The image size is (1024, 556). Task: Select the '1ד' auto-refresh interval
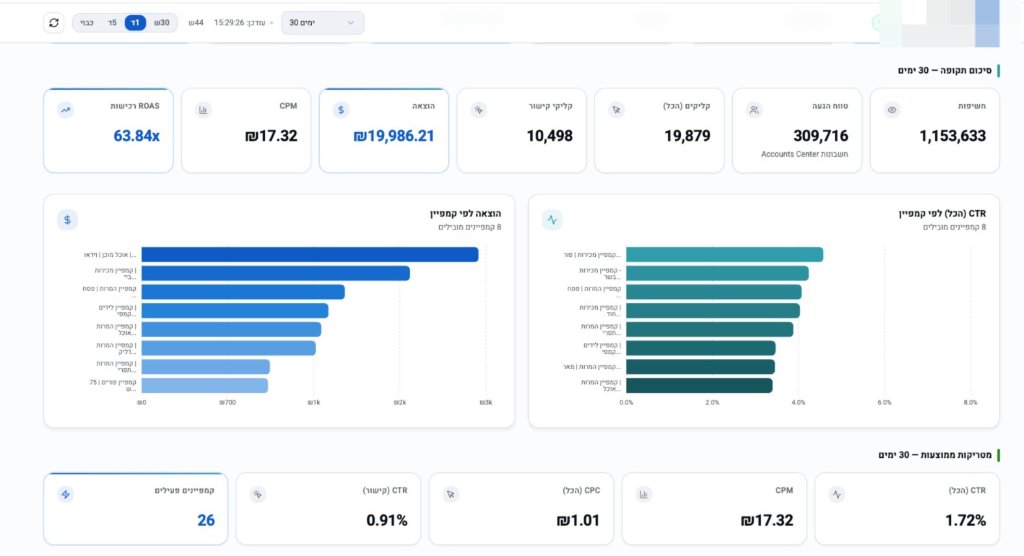coord(135,23)
